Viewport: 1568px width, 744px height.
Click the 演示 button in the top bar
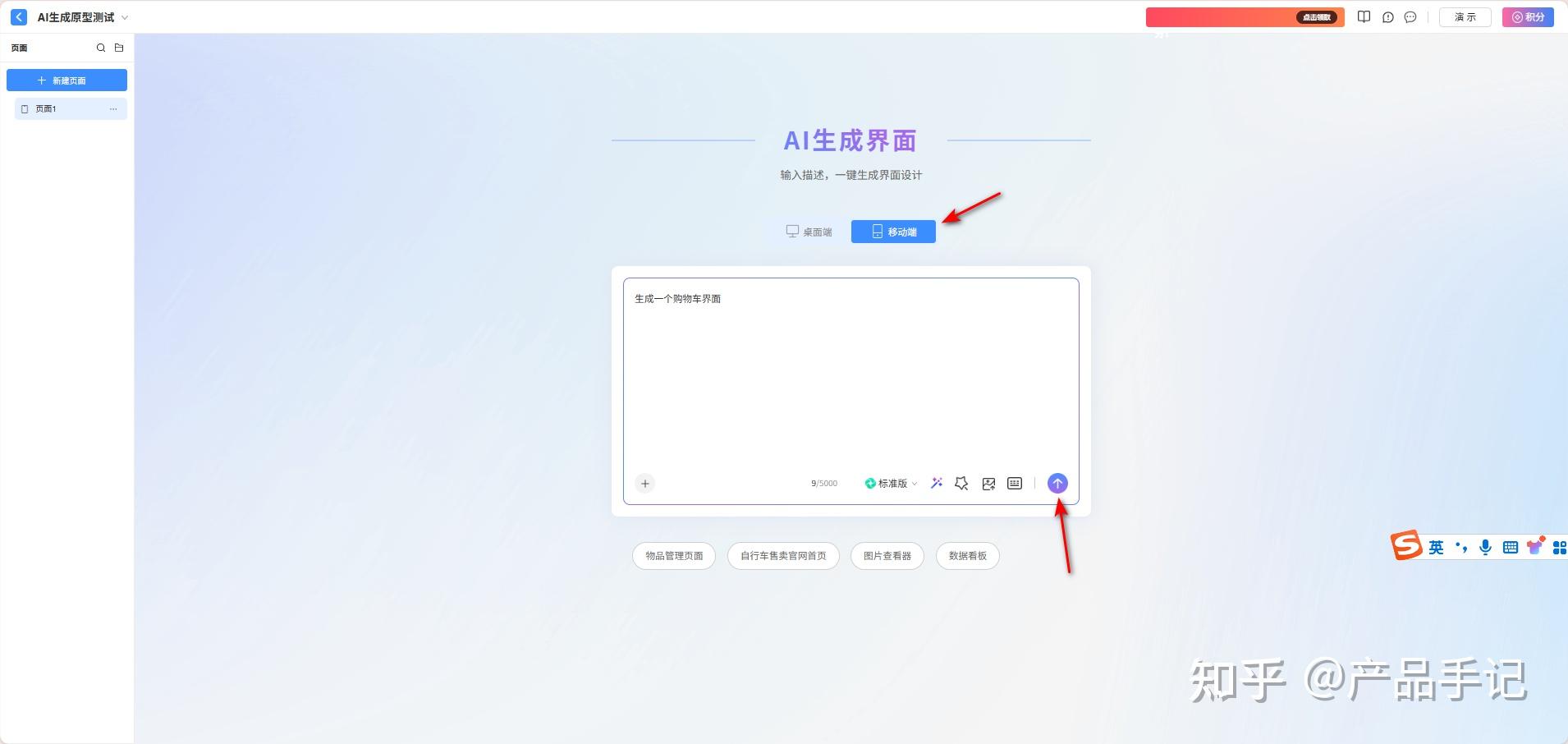click(x=1464, y=17)
